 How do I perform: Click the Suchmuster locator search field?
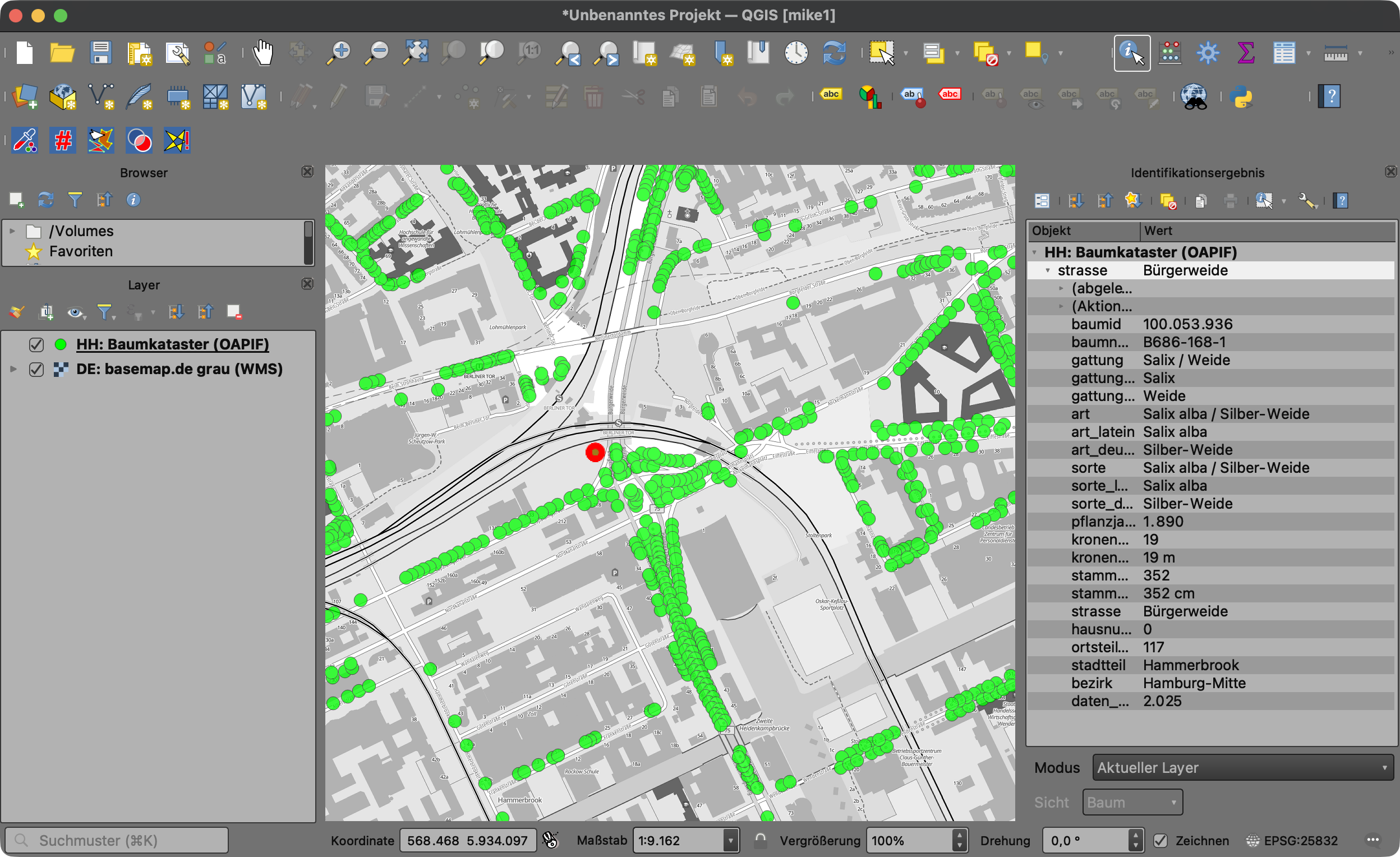(117, 841)
